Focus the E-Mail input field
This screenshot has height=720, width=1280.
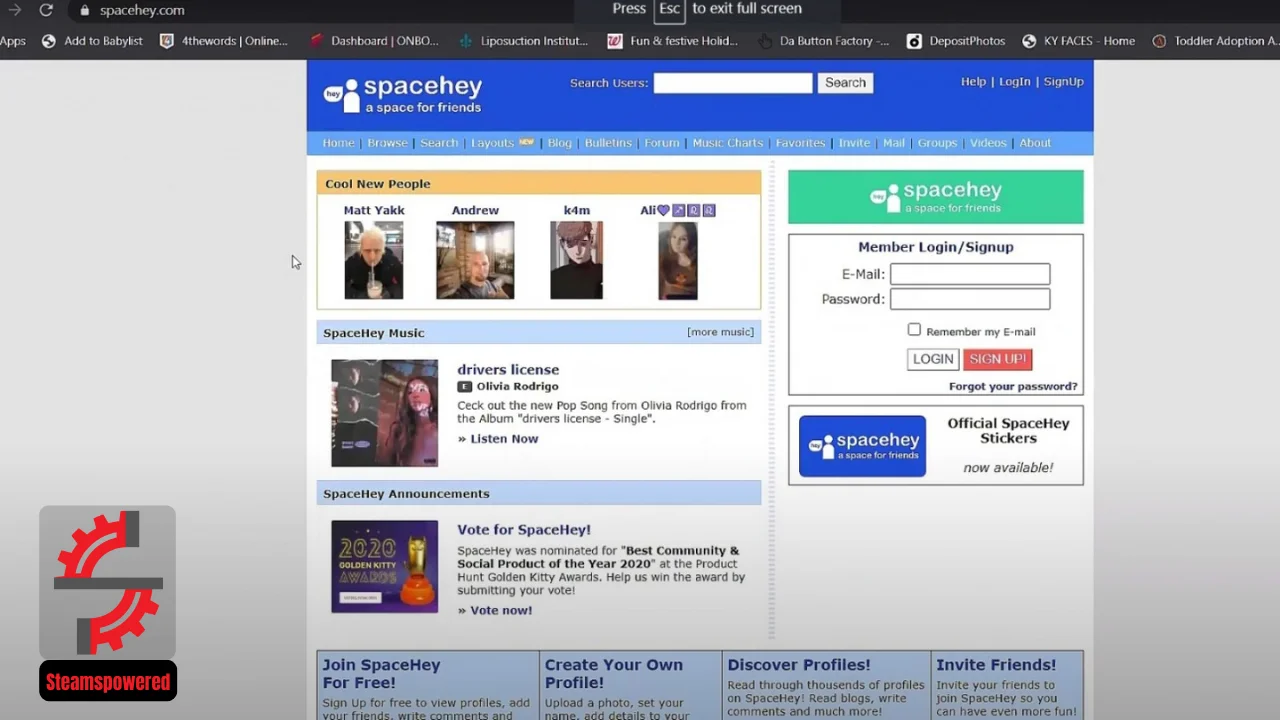(970, 274)
